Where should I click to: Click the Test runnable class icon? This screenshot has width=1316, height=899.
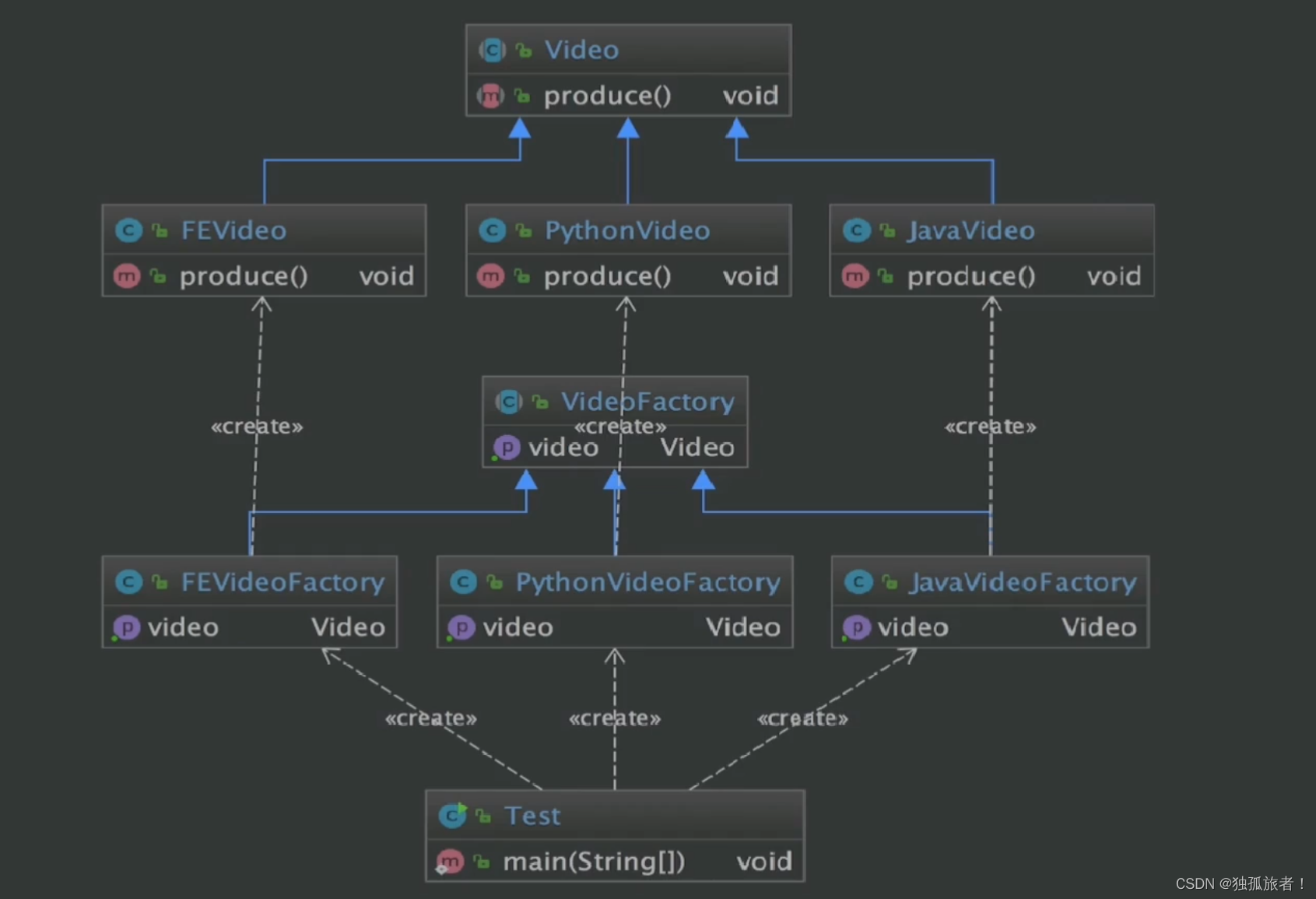452,815
